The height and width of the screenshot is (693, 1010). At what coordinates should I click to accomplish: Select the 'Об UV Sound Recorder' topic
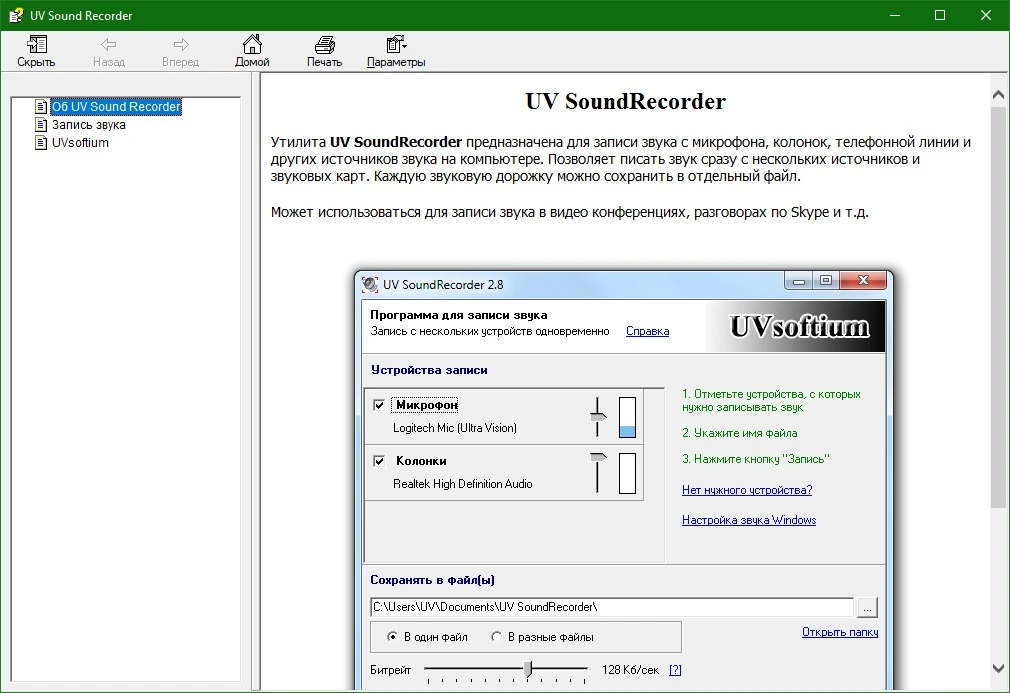116,106
